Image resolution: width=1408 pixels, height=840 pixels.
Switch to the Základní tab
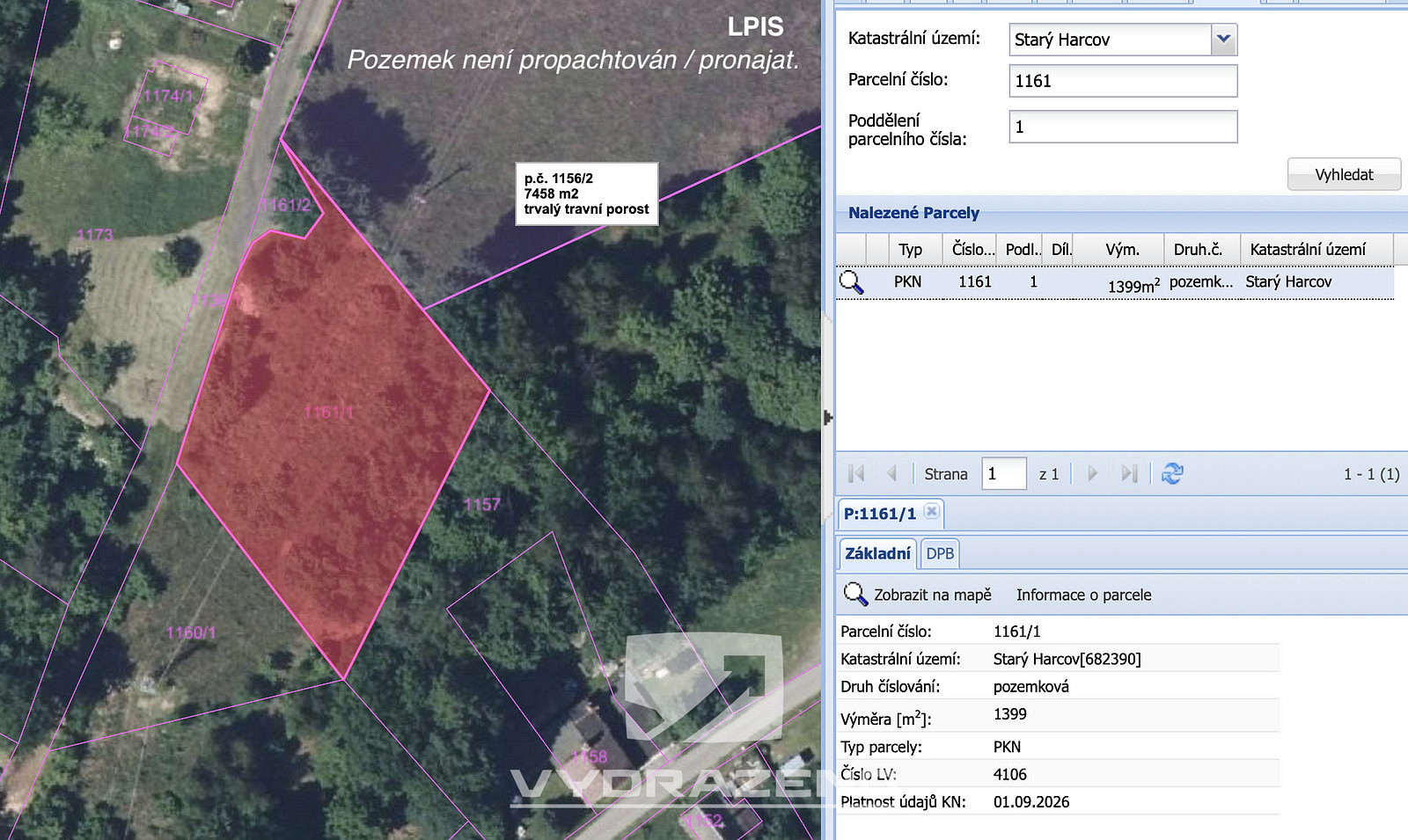pos(877,553)
